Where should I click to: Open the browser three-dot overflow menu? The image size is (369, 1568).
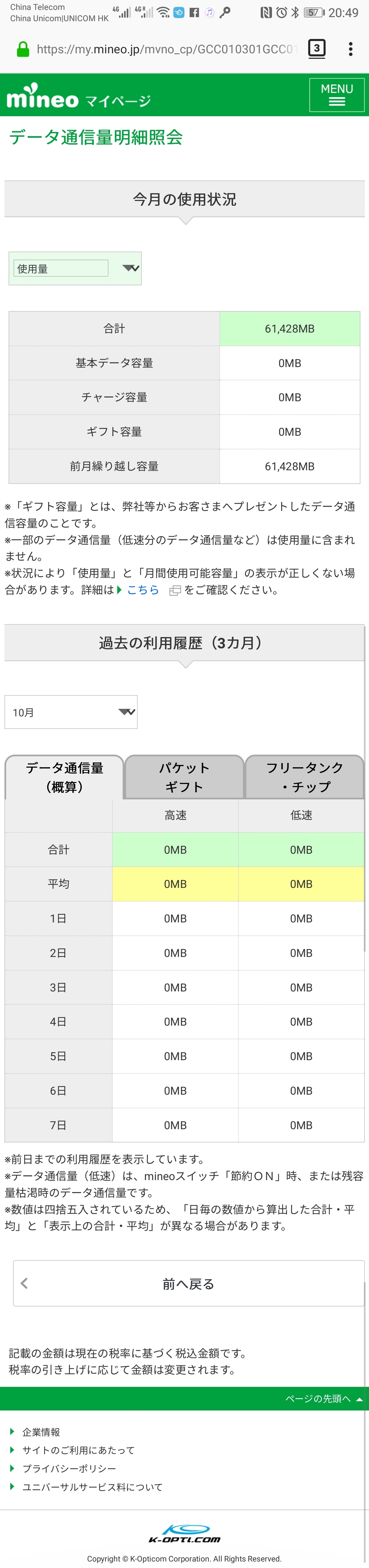350,49
